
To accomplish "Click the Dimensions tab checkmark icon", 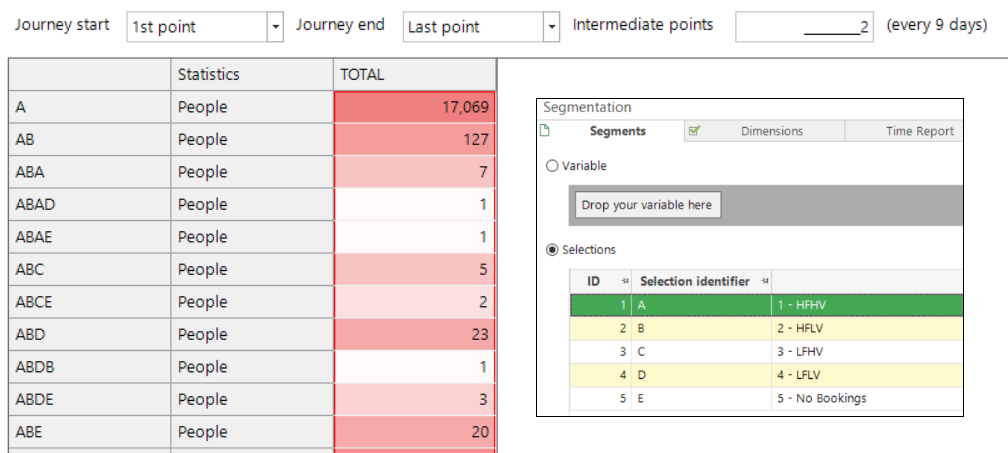I will 694,131.
